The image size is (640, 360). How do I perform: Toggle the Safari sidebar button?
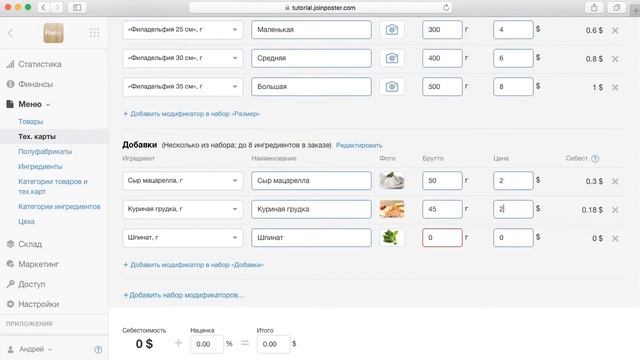tap(77, 7)
